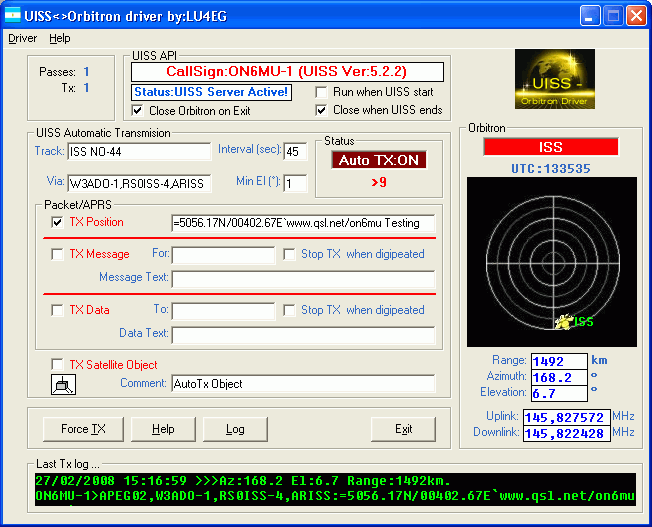Click the Tx count value
652x527 pixels.
click(x=86, y=87)
